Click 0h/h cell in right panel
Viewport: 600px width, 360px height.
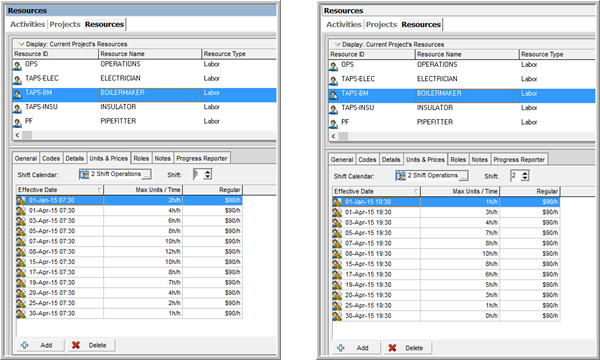[x=460, y=316]
